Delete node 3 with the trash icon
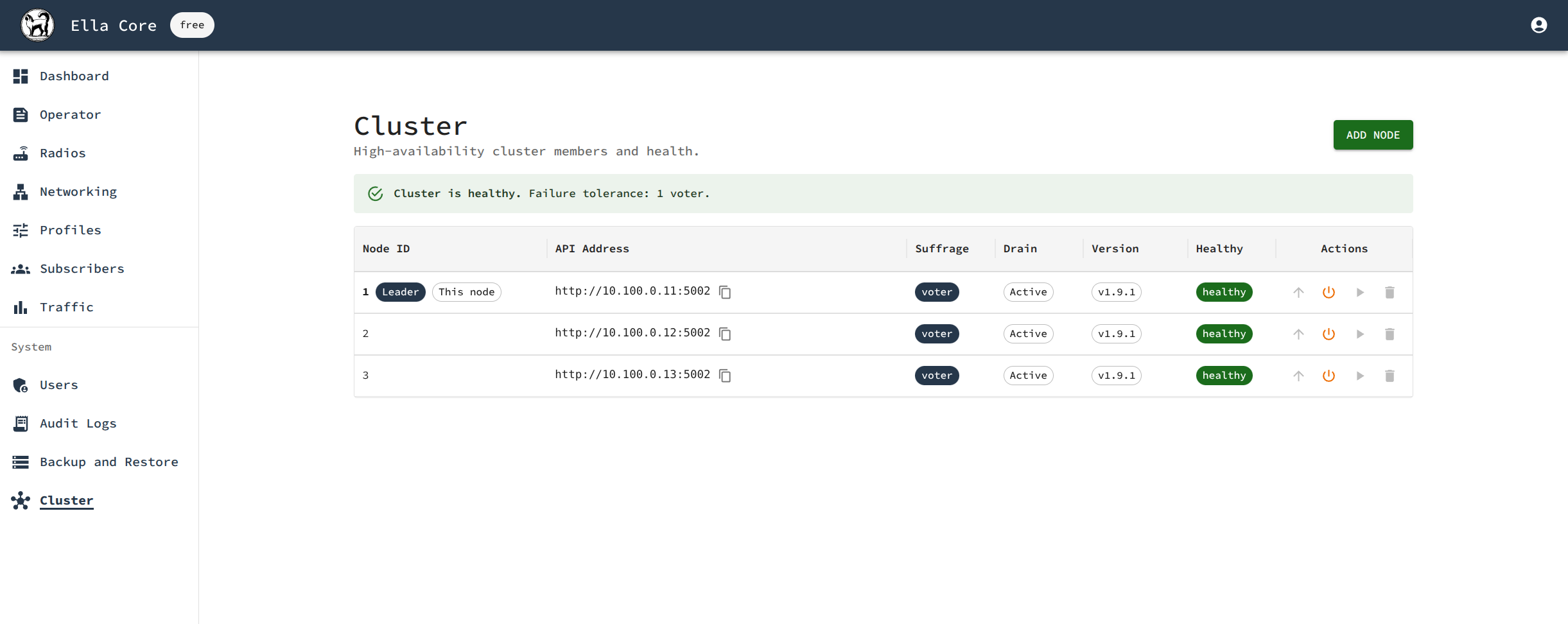This screenshot has width=1568, height=624. click(x=1389, y=376)
